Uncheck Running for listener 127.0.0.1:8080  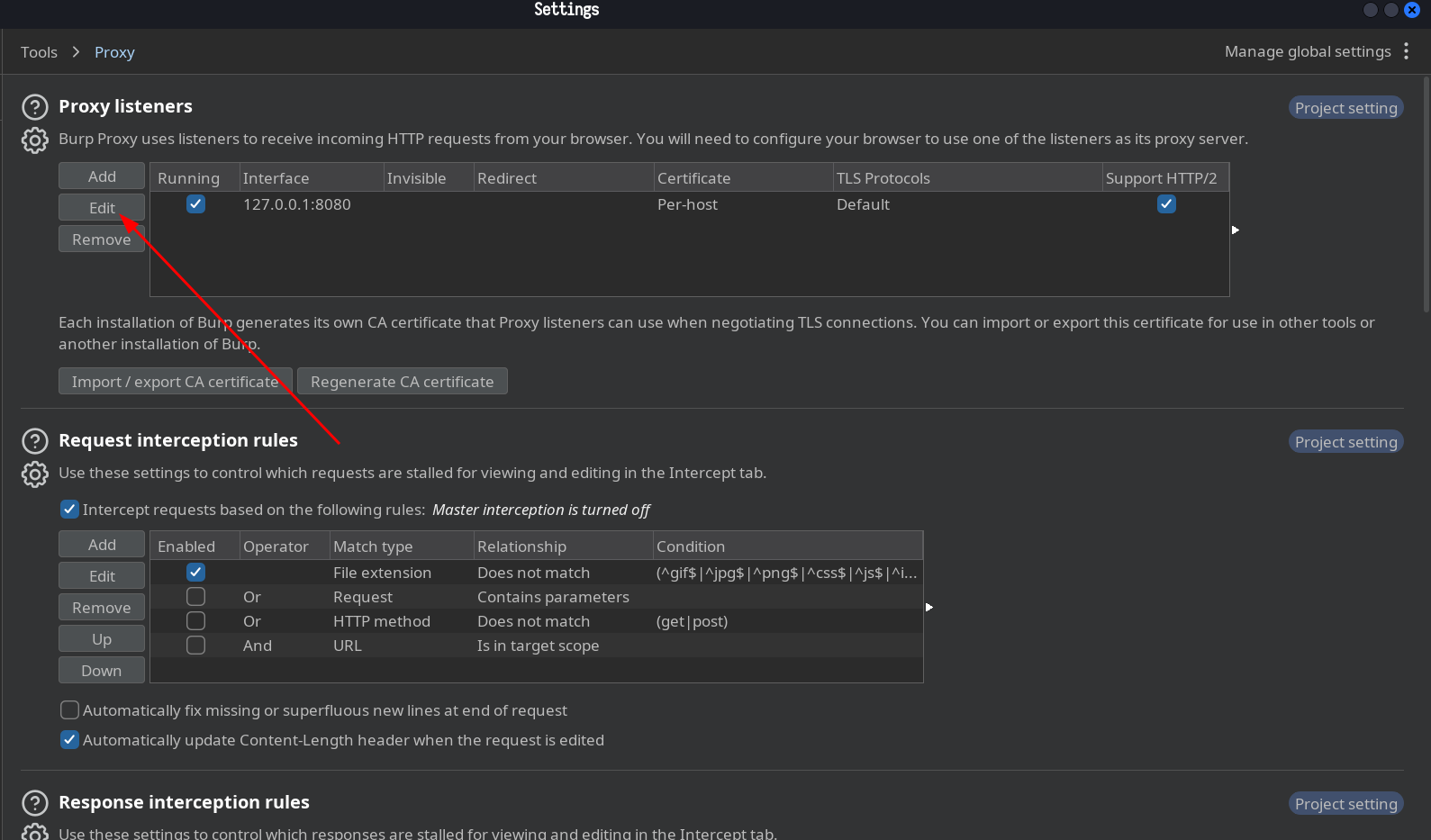tap(195, 204)
